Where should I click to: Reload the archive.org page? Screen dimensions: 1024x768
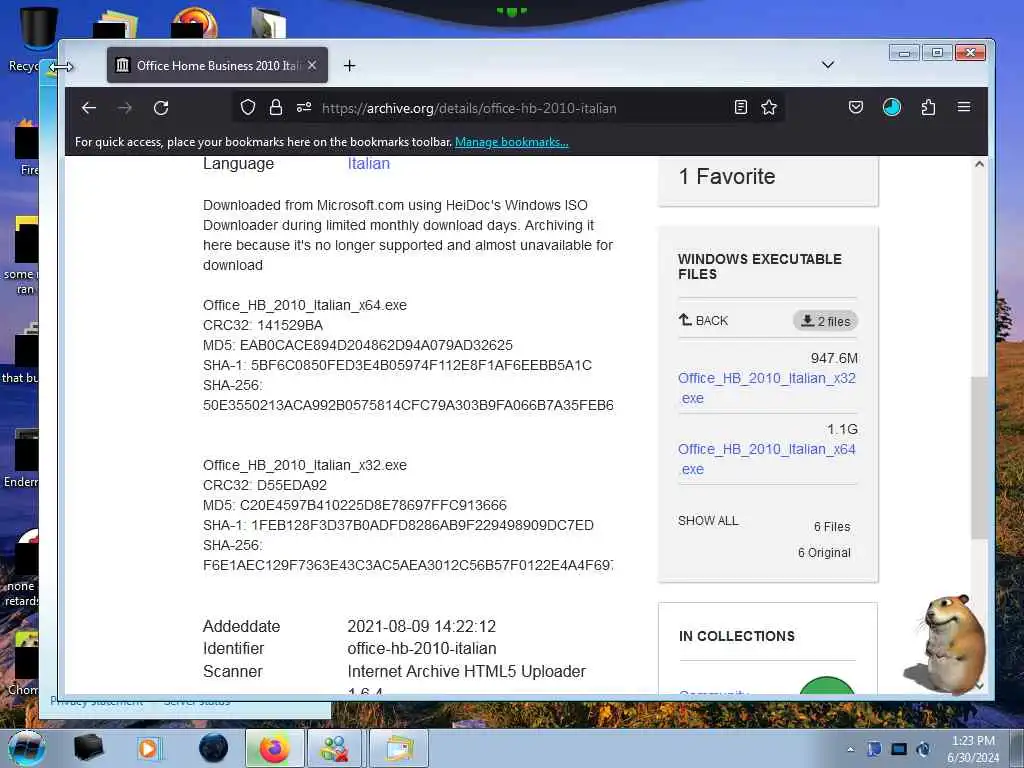click(x=161, y=108)
